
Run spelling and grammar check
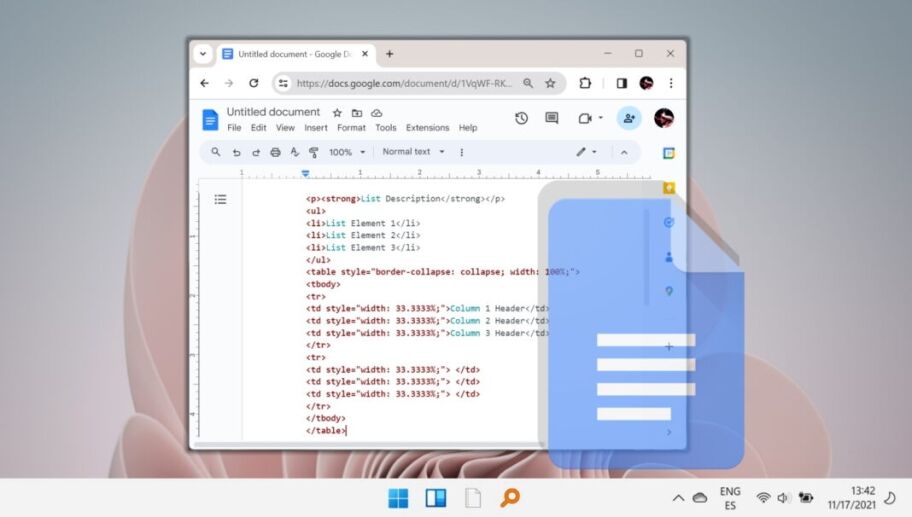pos(294,152)
